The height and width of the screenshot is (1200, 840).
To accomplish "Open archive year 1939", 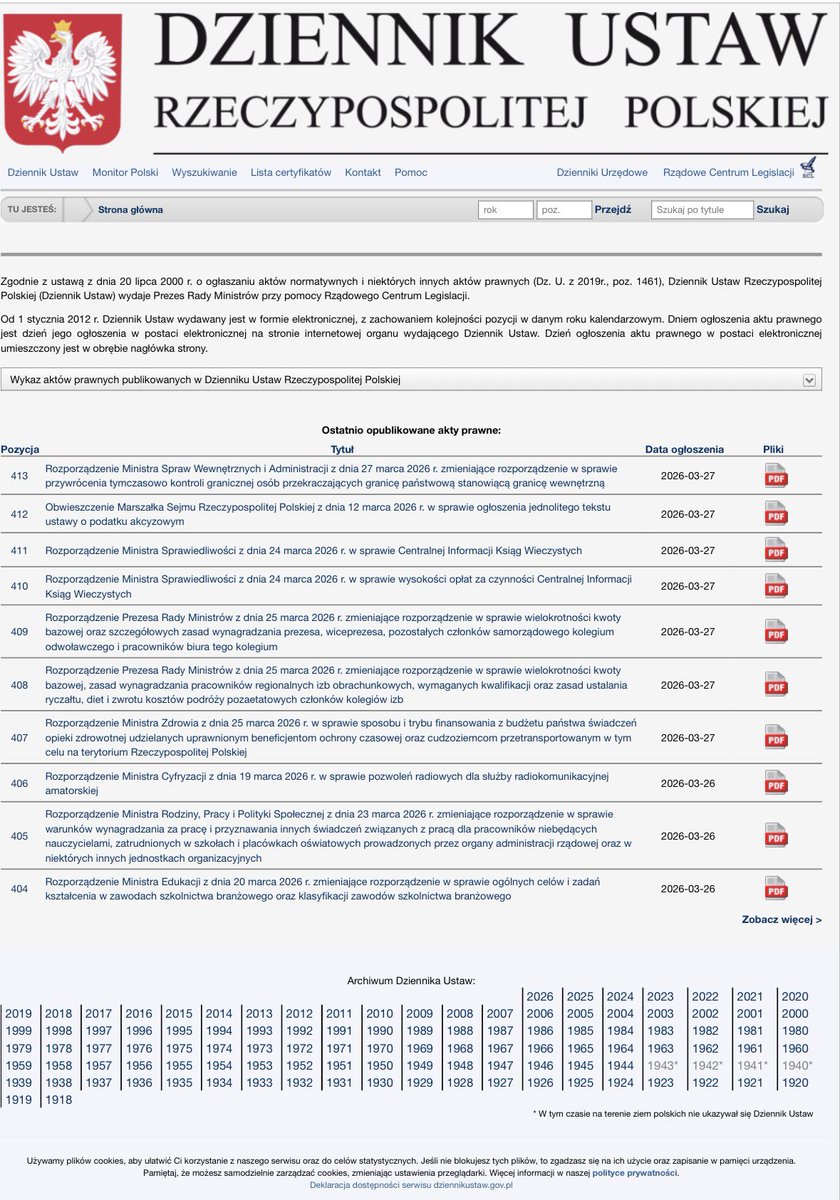I will [18, 1082].
